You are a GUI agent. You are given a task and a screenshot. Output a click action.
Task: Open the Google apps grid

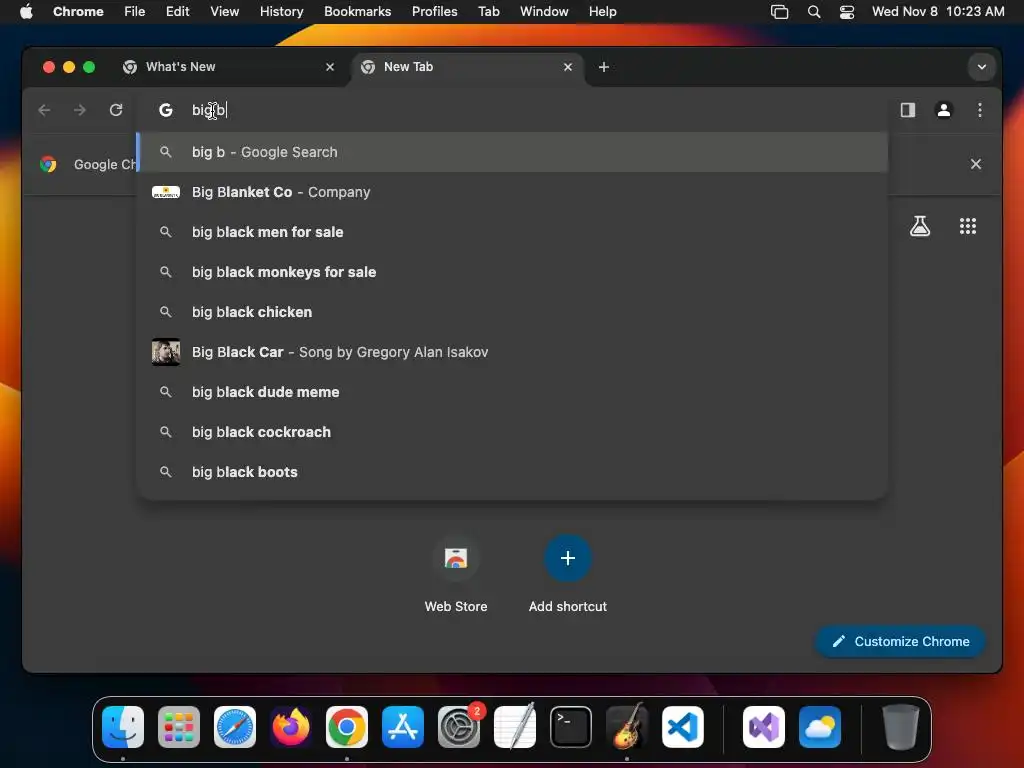click(x=968, y=227)
